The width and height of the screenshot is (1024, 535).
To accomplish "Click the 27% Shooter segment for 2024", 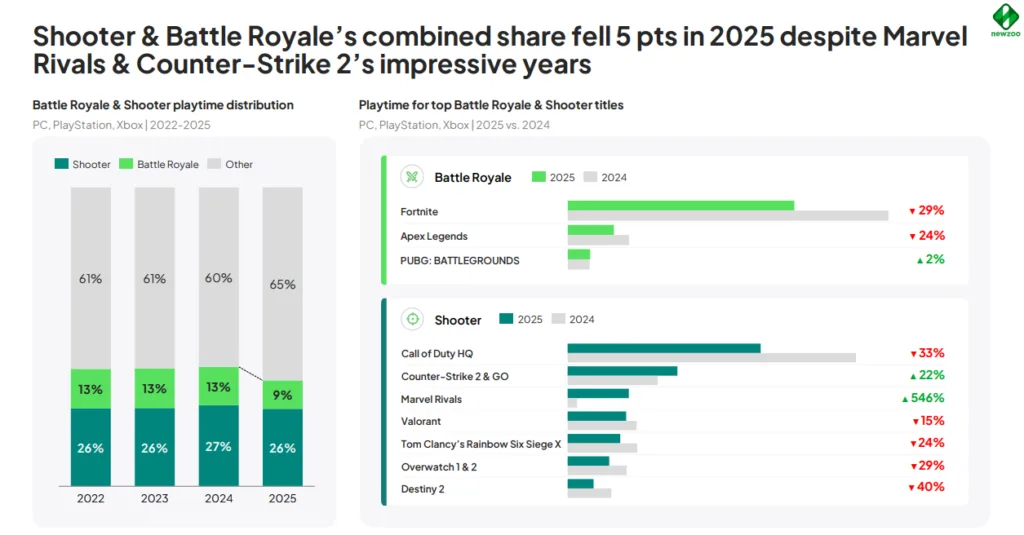I will (218, 446).
